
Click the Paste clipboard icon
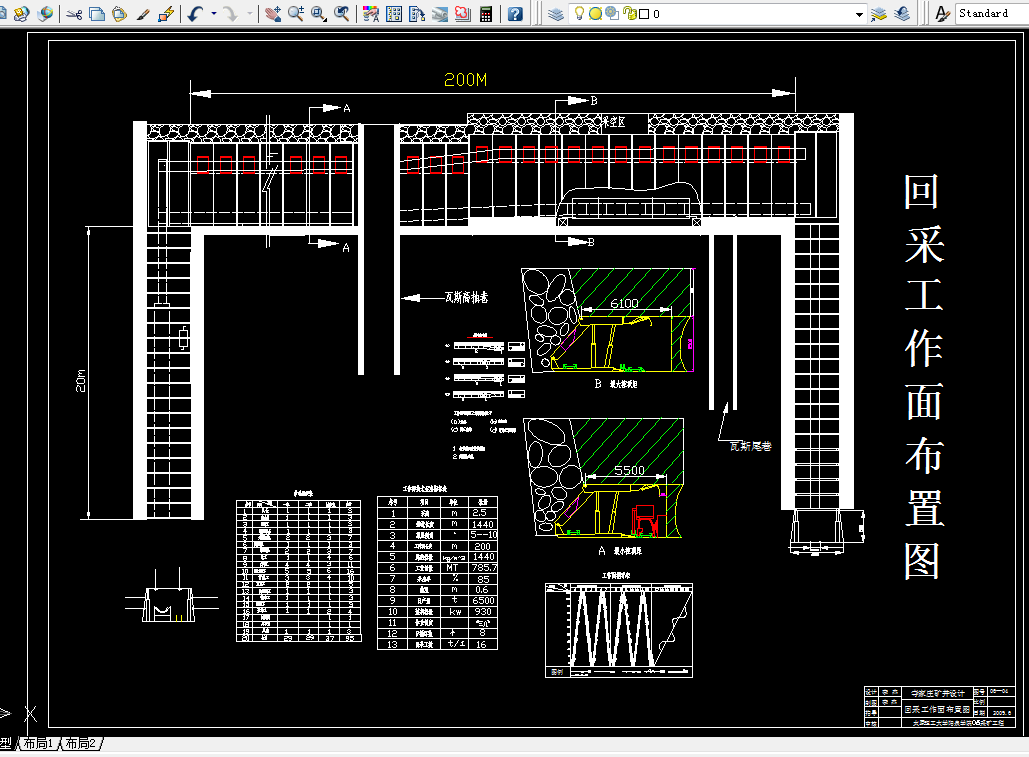[x=119, y=14]
